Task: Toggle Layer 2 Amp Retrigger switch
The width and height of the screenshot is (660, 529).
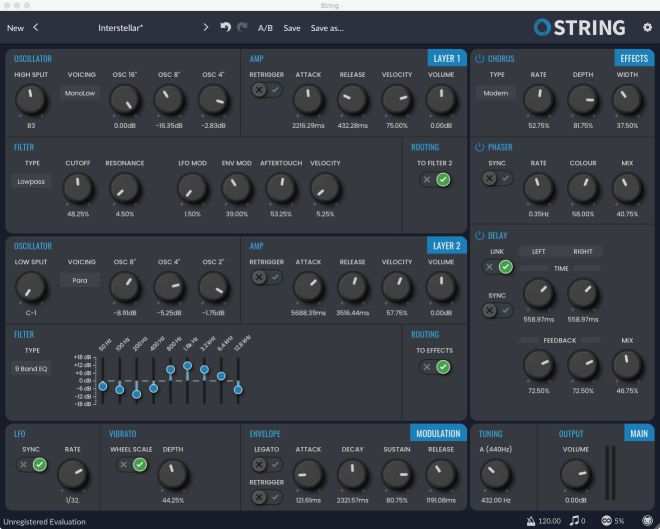Action: click(267, 277)
